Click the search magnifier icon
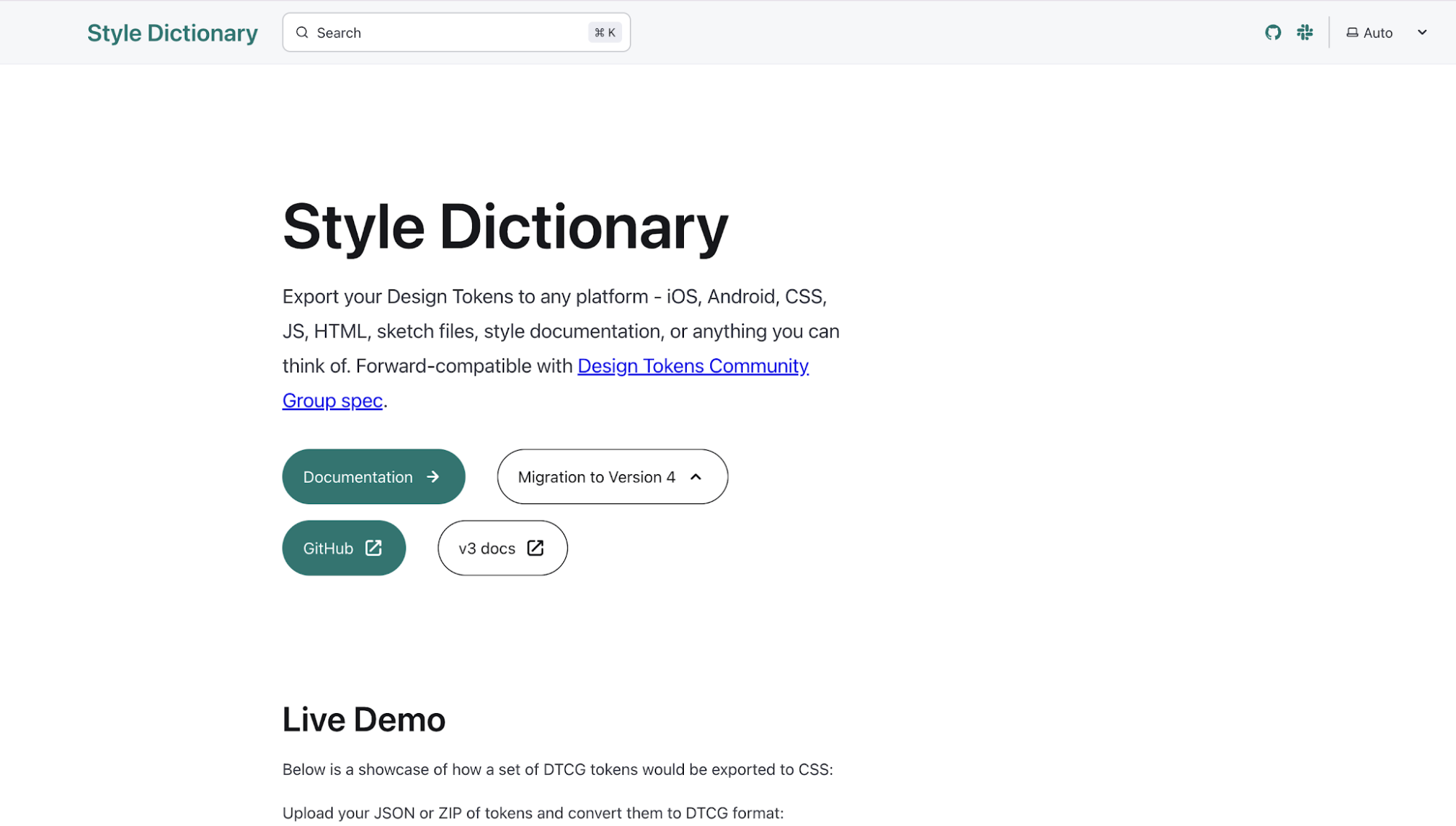This screenshot has width=1456, height=826. click(x=302, y=33)
